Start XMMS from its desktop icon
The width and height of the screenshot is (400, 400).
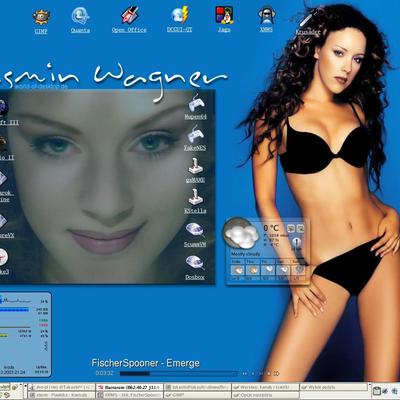(266, 19)
